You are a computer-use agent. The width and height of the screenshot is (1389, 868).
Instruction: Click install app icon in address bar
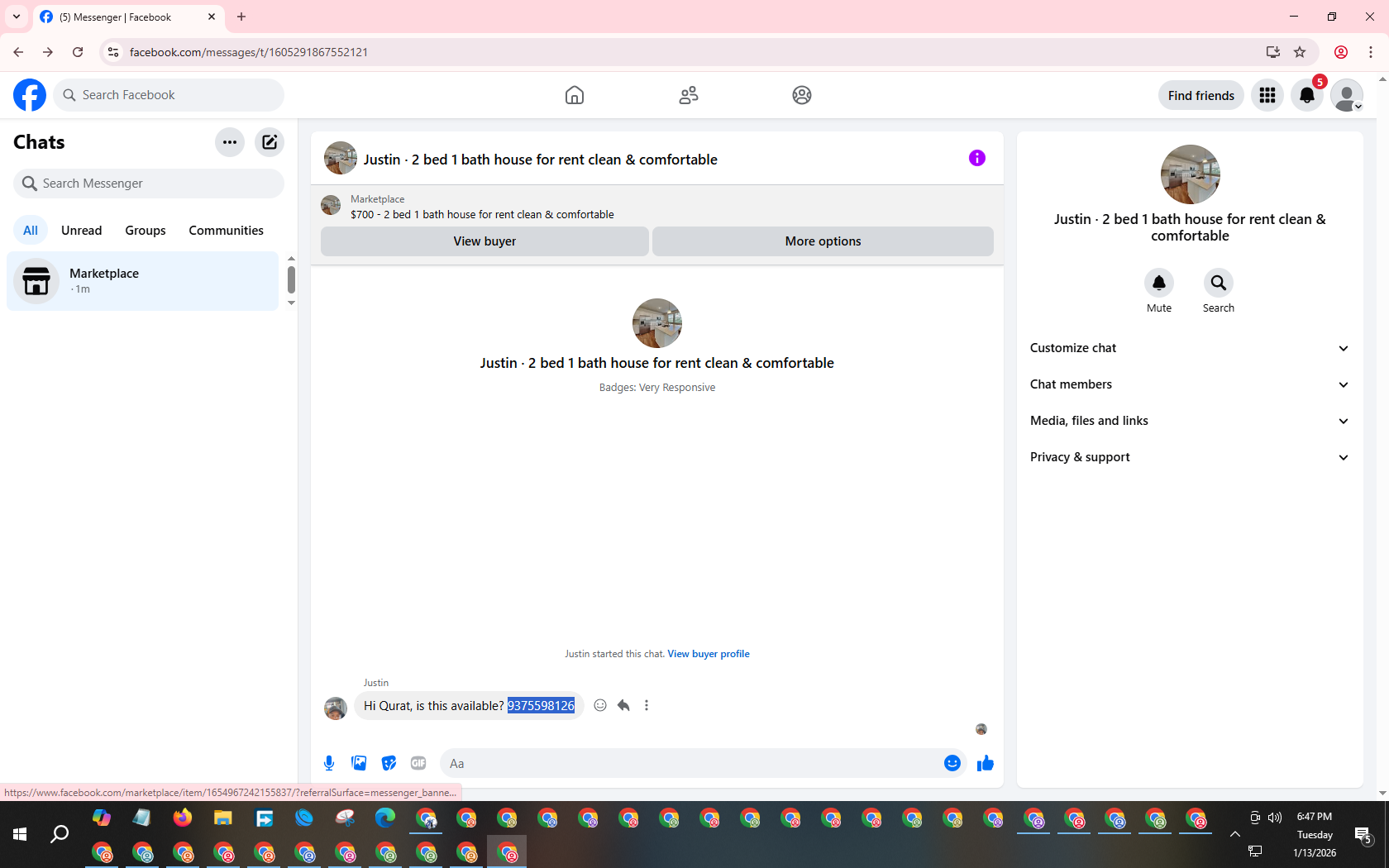click(1273, 52)
